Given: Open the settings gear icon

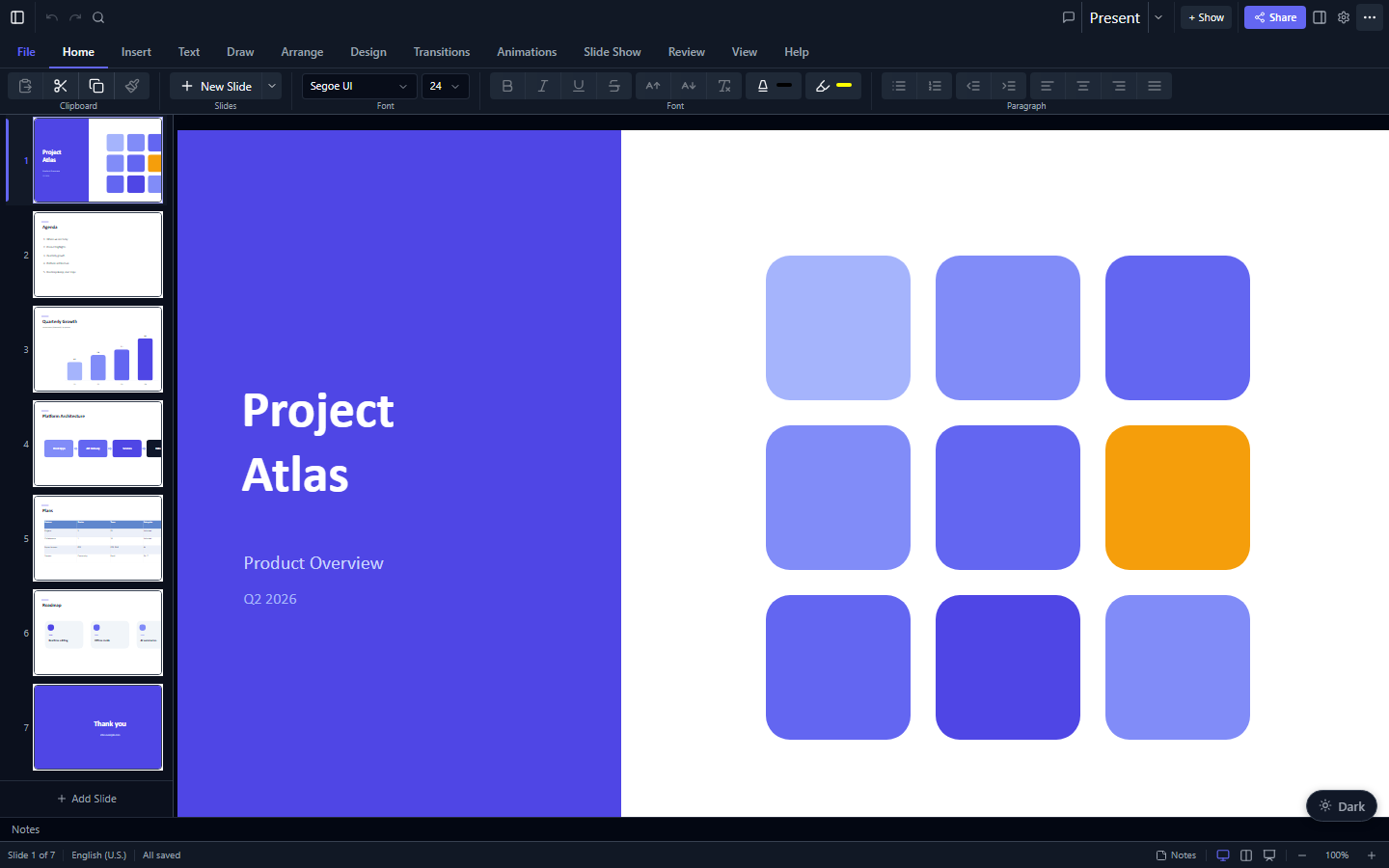Looking at the screenshot, I should click(x=1344, y=17).
